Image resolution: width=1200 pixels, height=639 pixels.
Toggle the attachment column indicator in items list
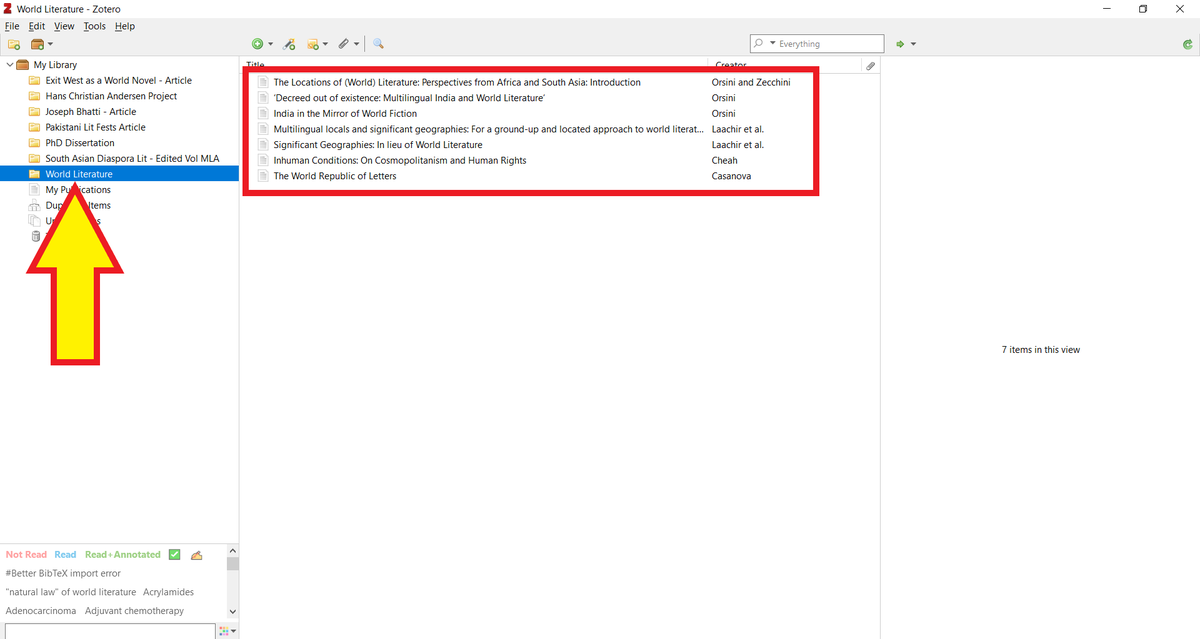click(x=870, y=65)
